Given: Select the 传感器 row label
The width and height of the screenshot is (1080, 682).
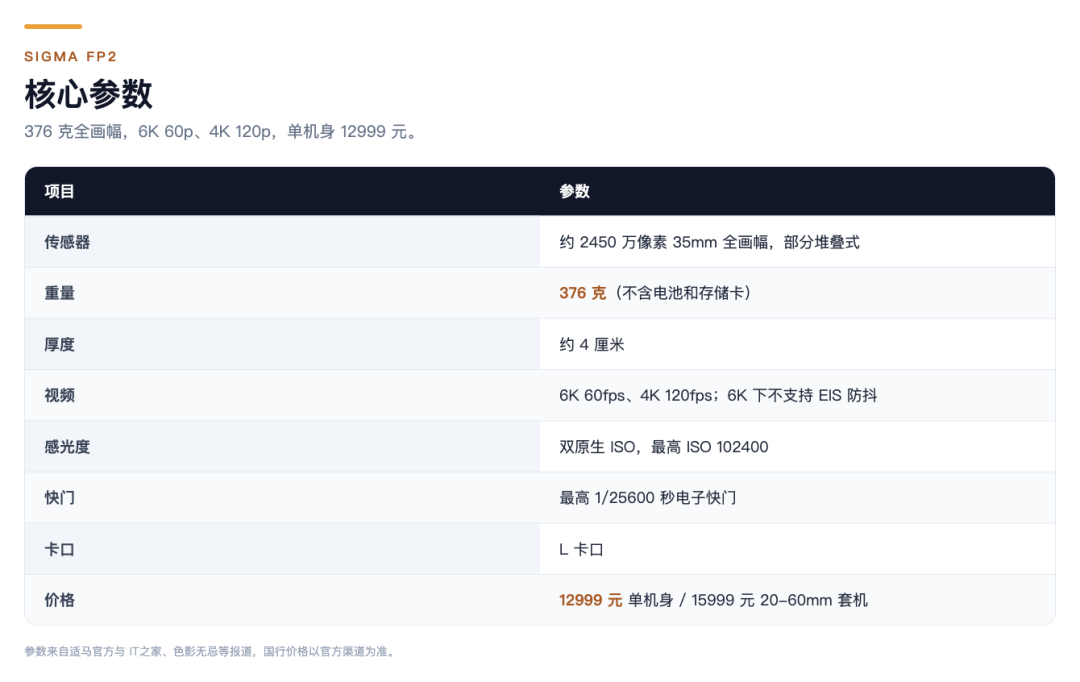Looking at the screenshot, I should tap(67, 242).
